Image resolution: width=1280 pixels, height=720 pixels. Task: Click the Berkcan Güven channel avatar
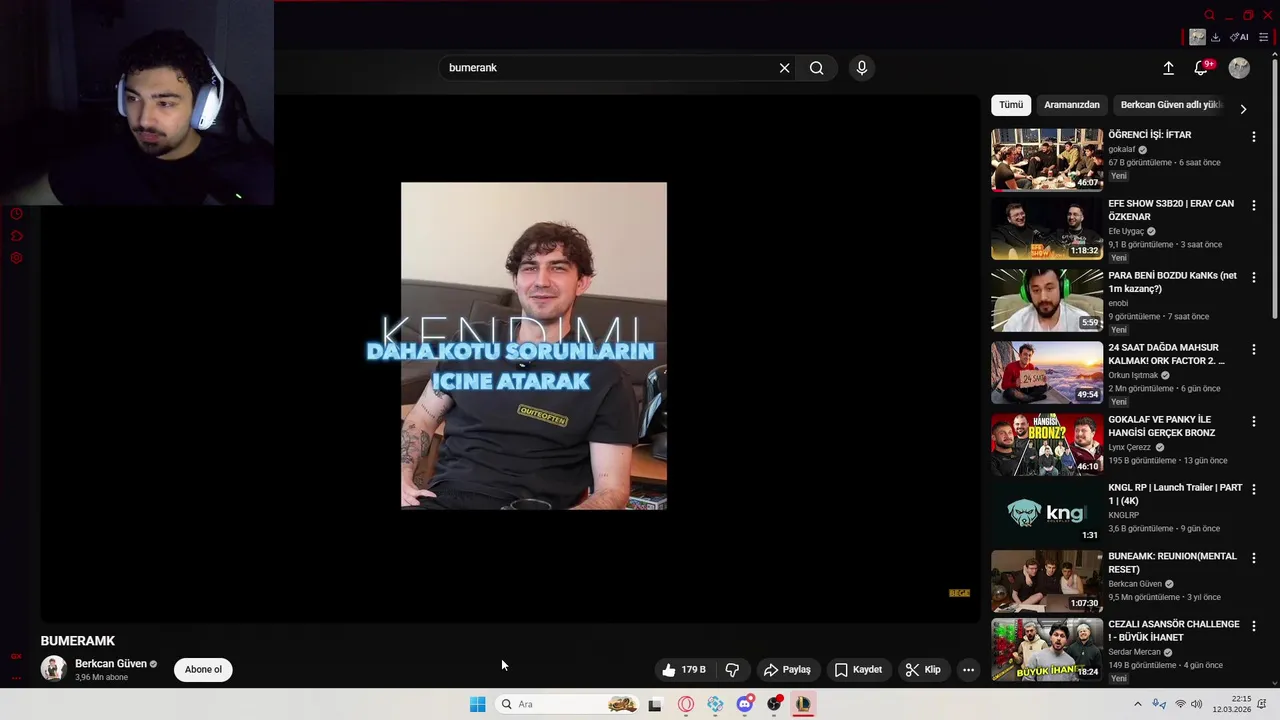click(53, 669)
